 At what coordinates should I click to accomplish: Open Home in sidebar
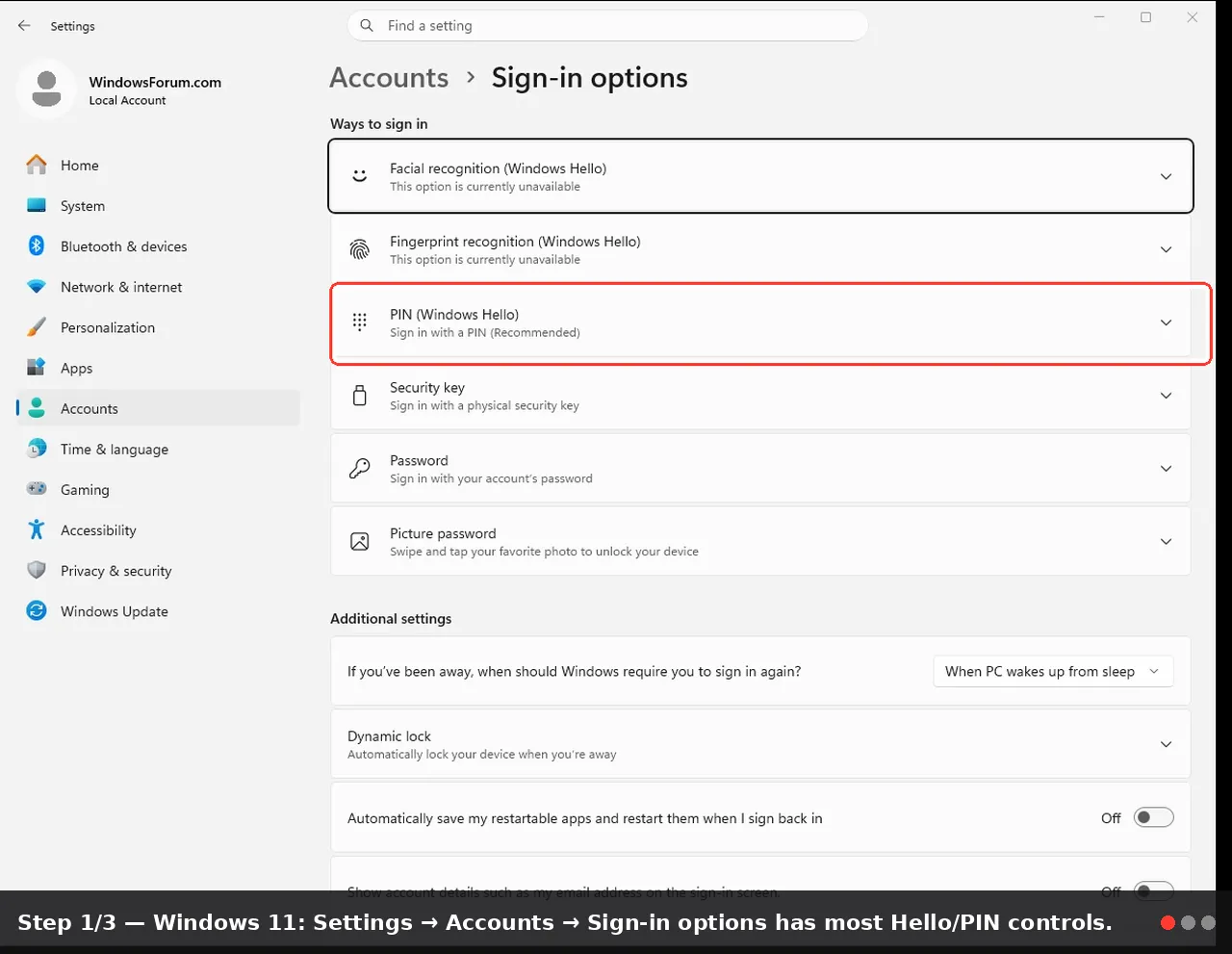point(159,166)
